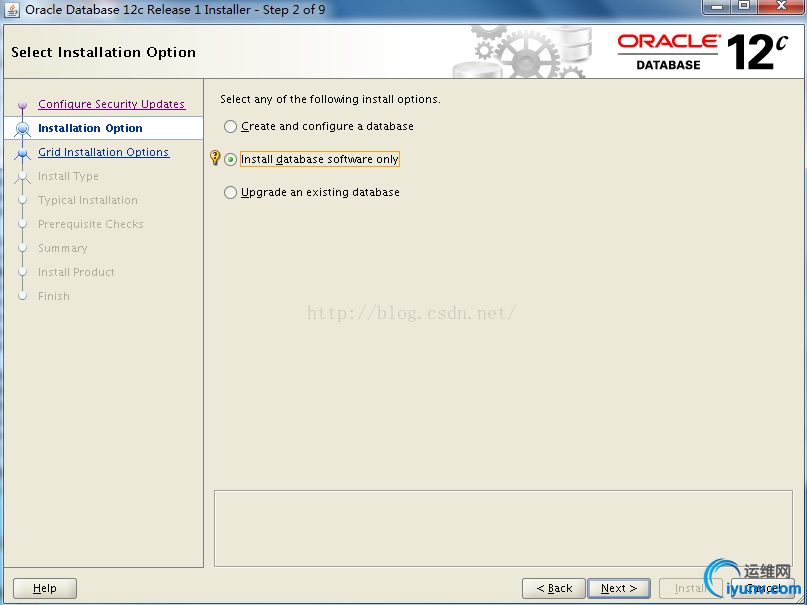Screen dimensions: 807x605
Task: Click the 'Prerequisite Checks' step text
Action: (x=91, y=224)
